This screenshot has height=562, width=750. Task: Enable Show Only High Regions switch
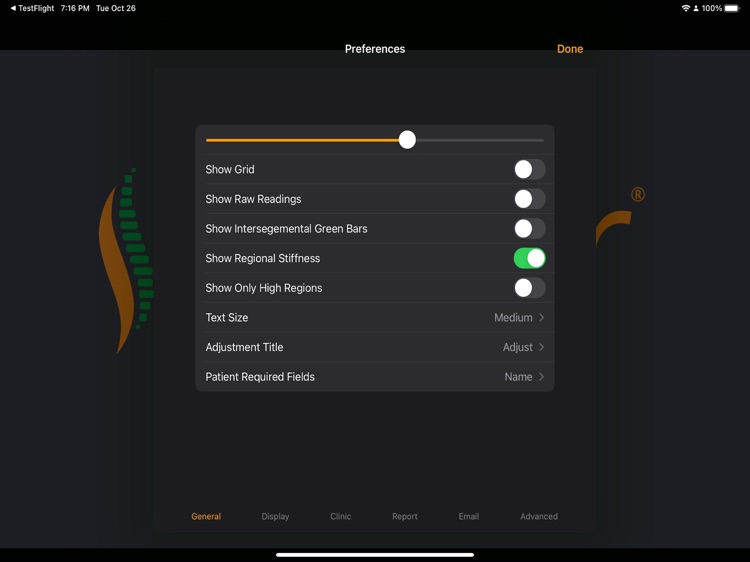529,288
